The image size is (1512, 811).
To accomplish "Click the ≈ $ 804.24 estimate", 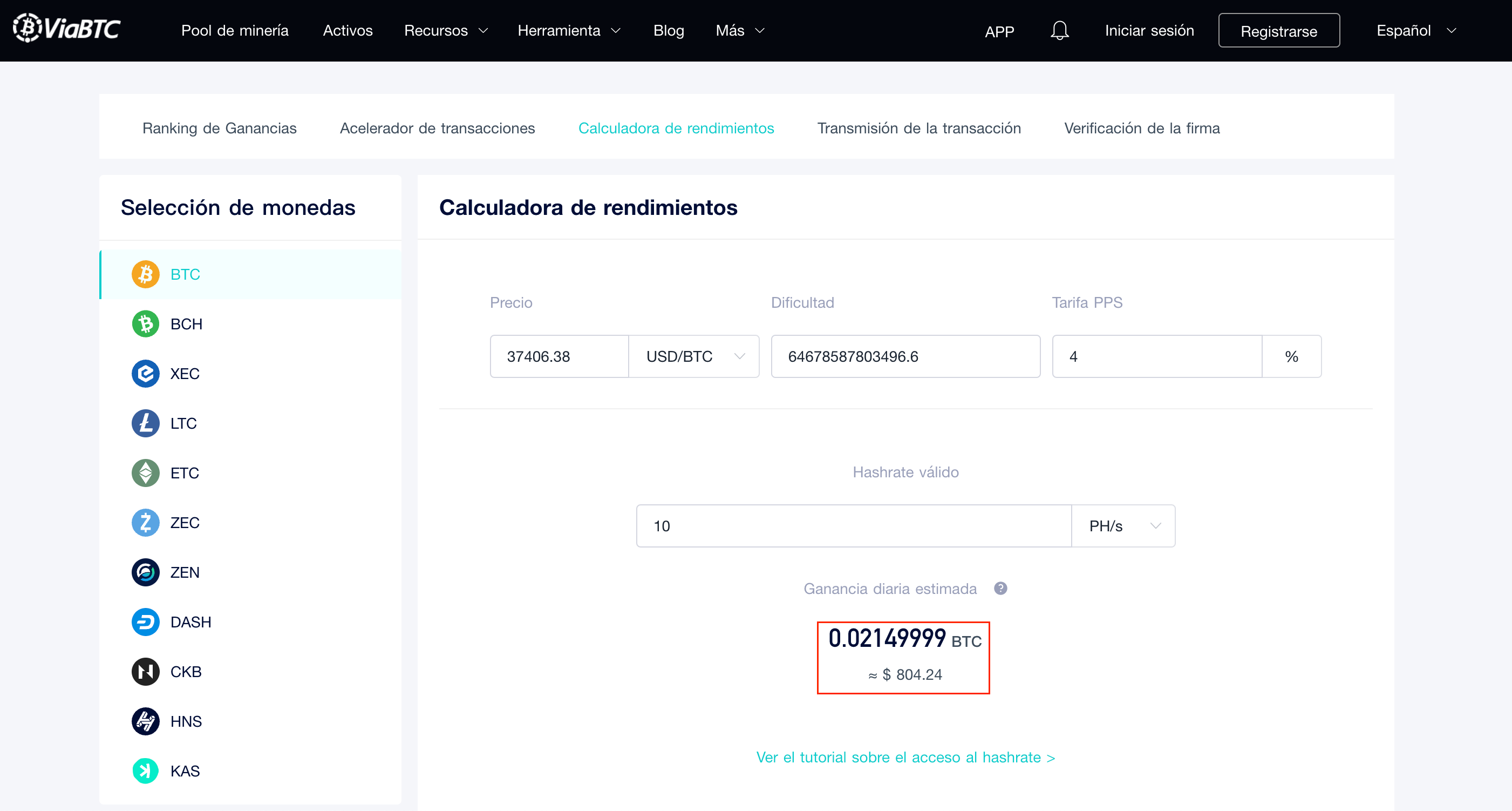I will click(x=904, y=675).
